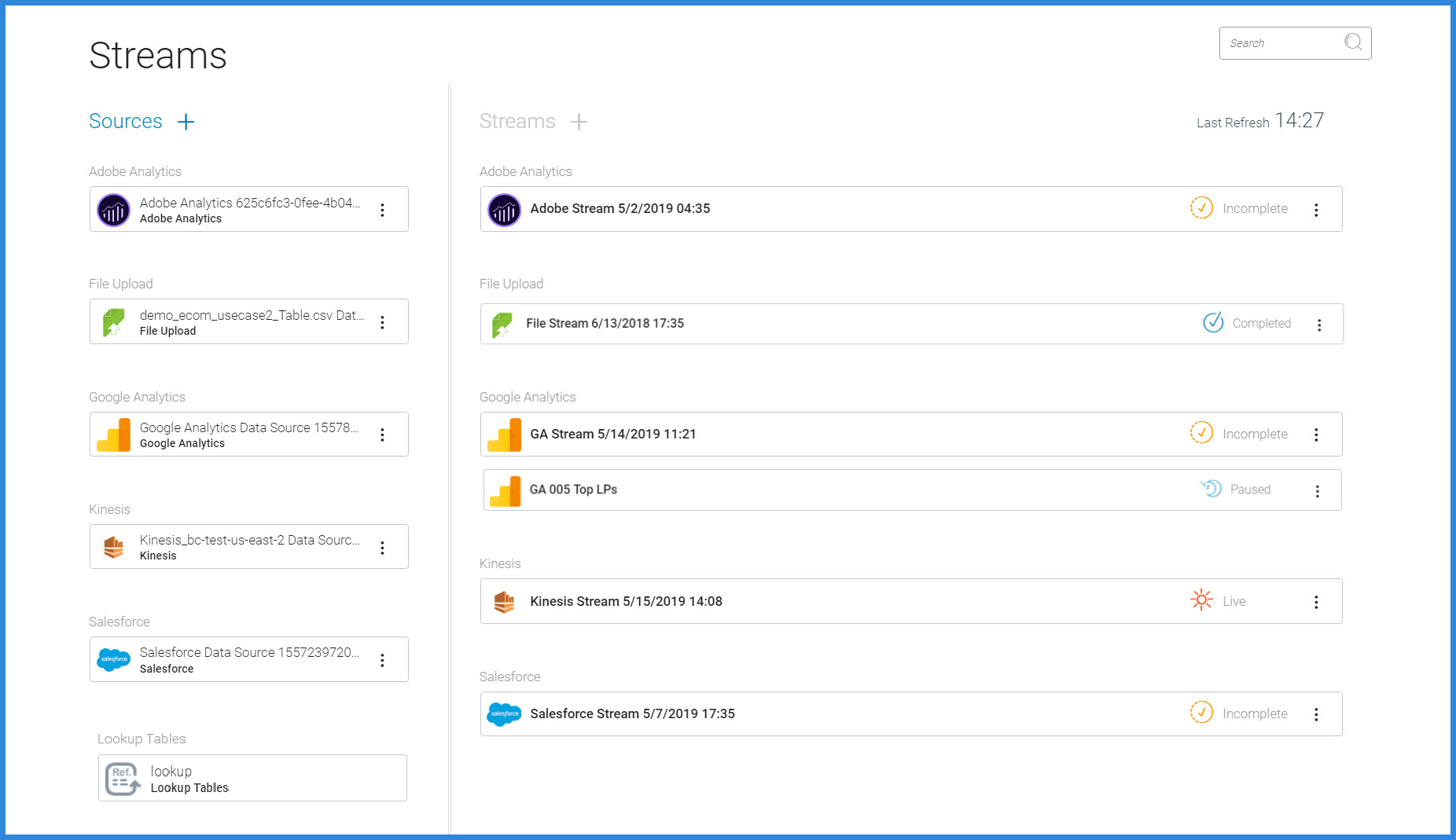Click GA Stream incomplete status icon
The width and height of the screenshot is (1456, 840).
click(1201, 432)
